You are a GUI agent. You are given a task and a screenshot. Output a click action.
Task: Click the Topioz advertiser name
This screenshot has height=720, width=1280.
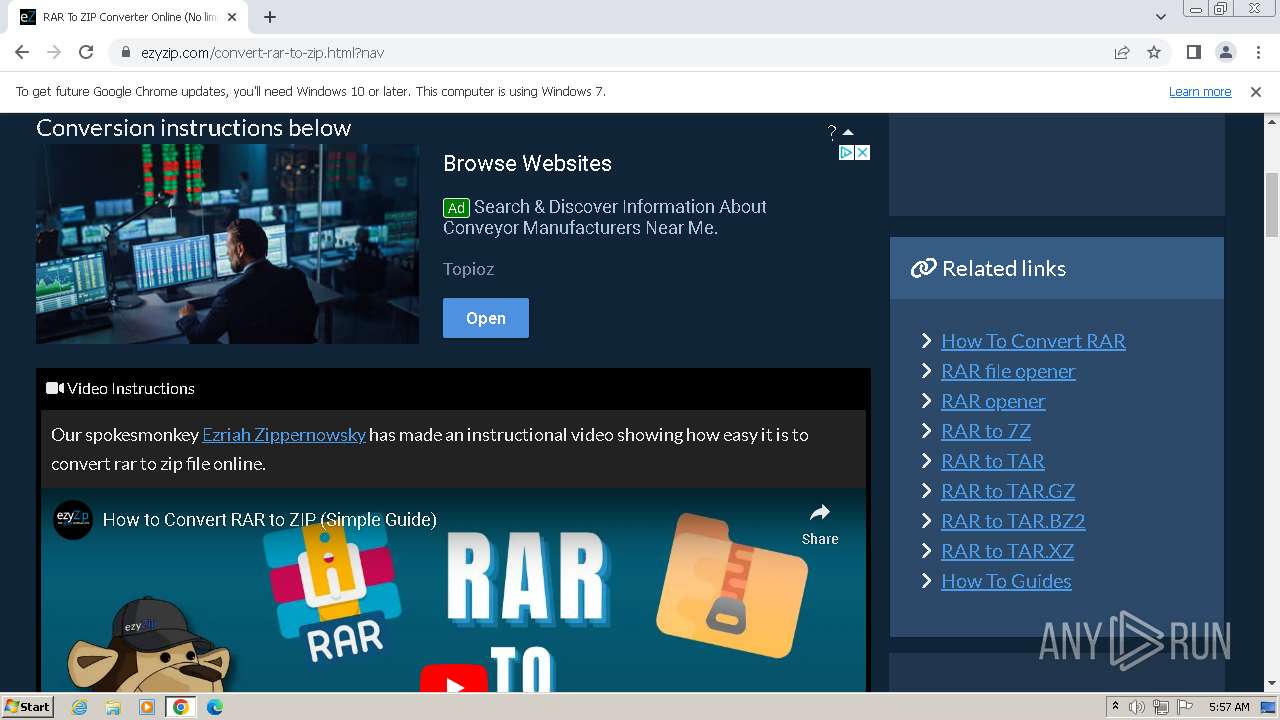click(468, 269)
